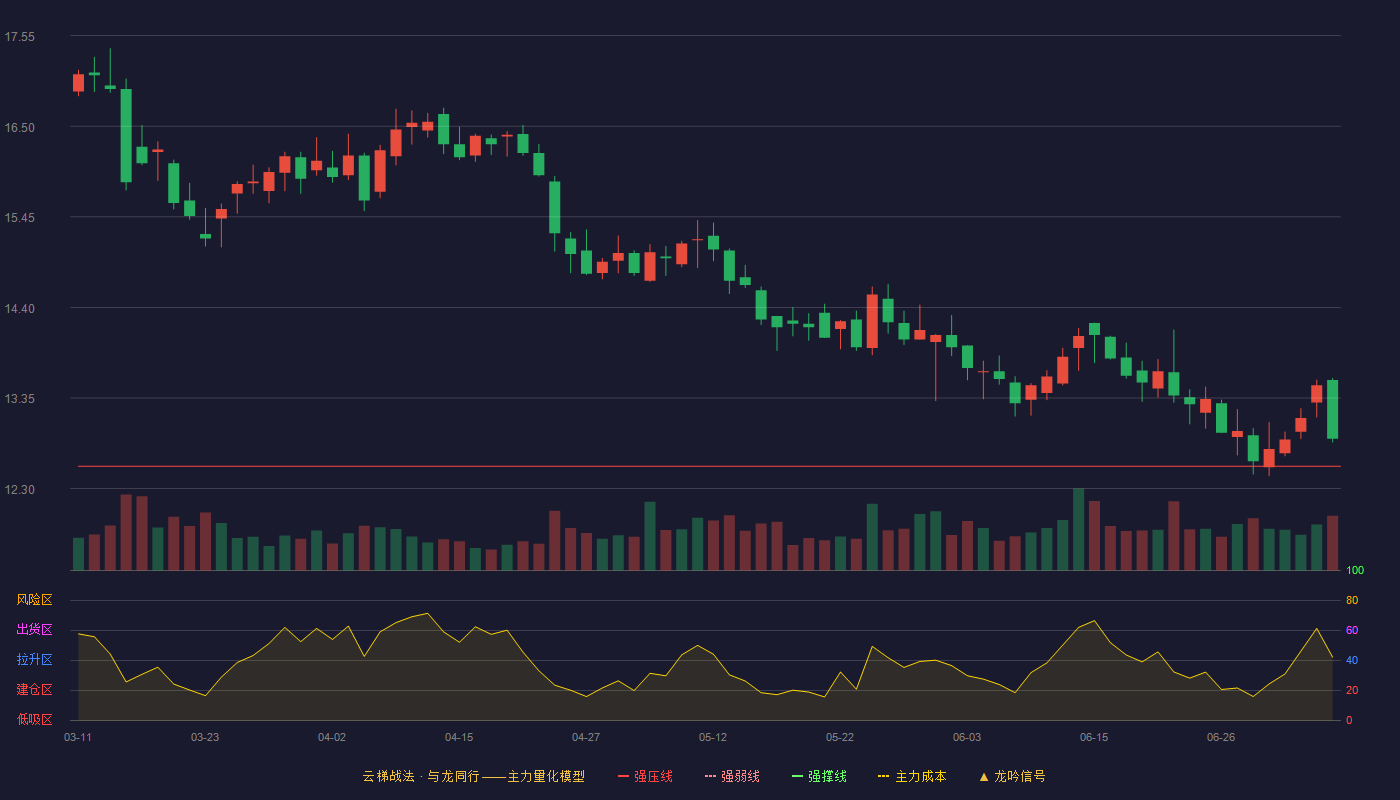Screen dimensions: 1400x800
Task: Click the 低吸区 zone label
Action: (34, 720)
